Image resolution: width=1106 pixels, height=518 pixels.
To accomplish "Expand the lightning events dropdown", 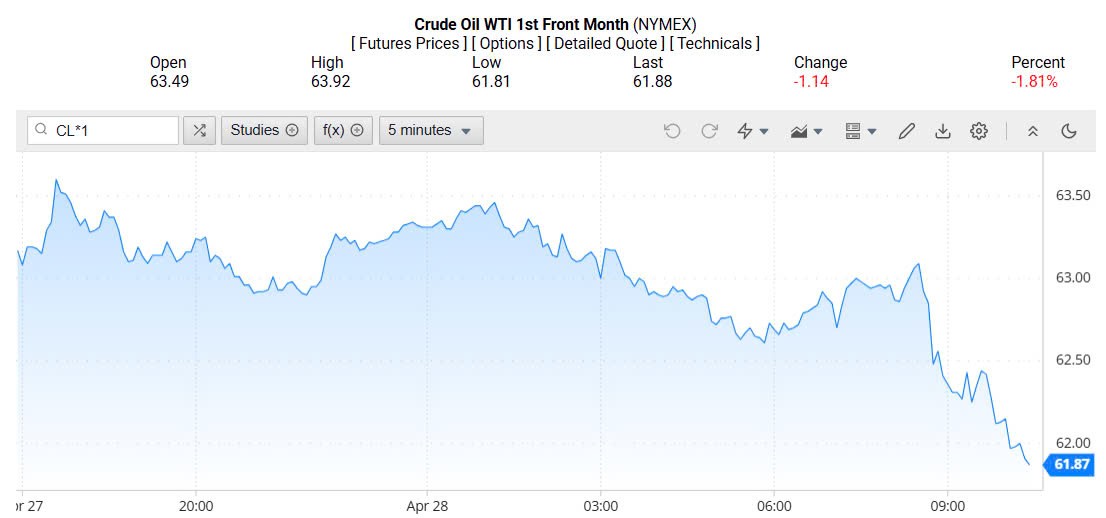I will click(752, 131).
